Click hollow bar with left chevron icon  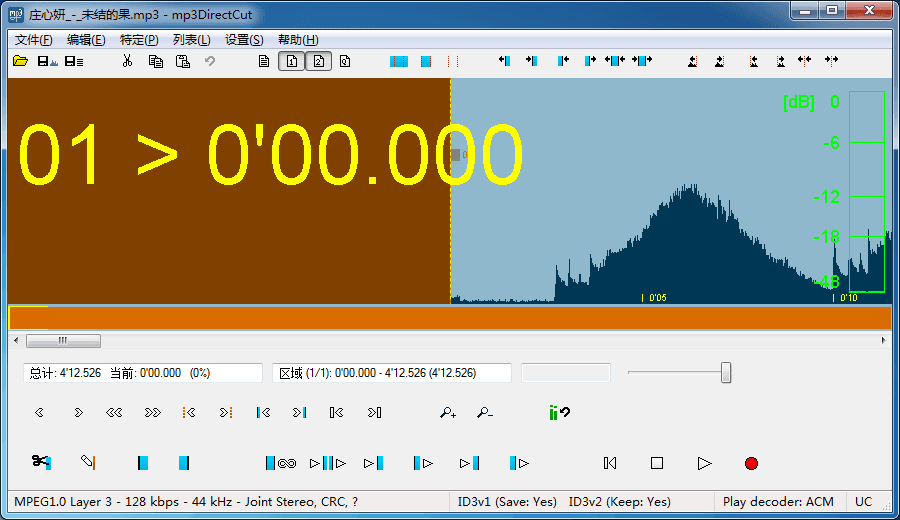coord(336,412)
